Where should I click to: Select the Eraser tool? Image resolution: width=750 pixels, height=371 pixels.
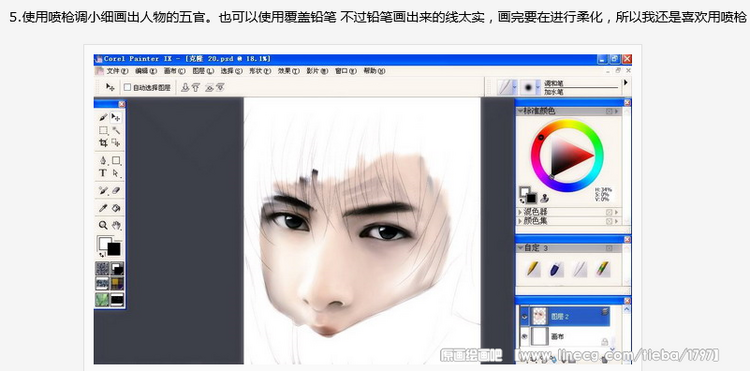(116, 190)
